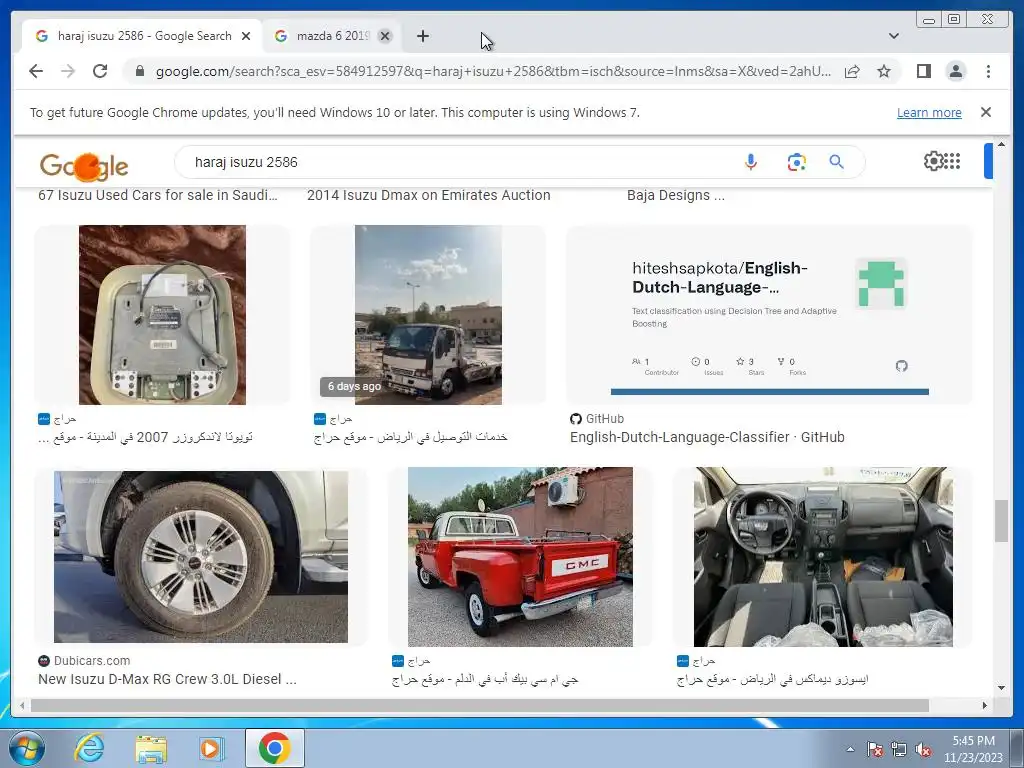The image size is (1024, 768).
Task: Close the haraj isuzu 2586 tab
Action: click(246, 36)
